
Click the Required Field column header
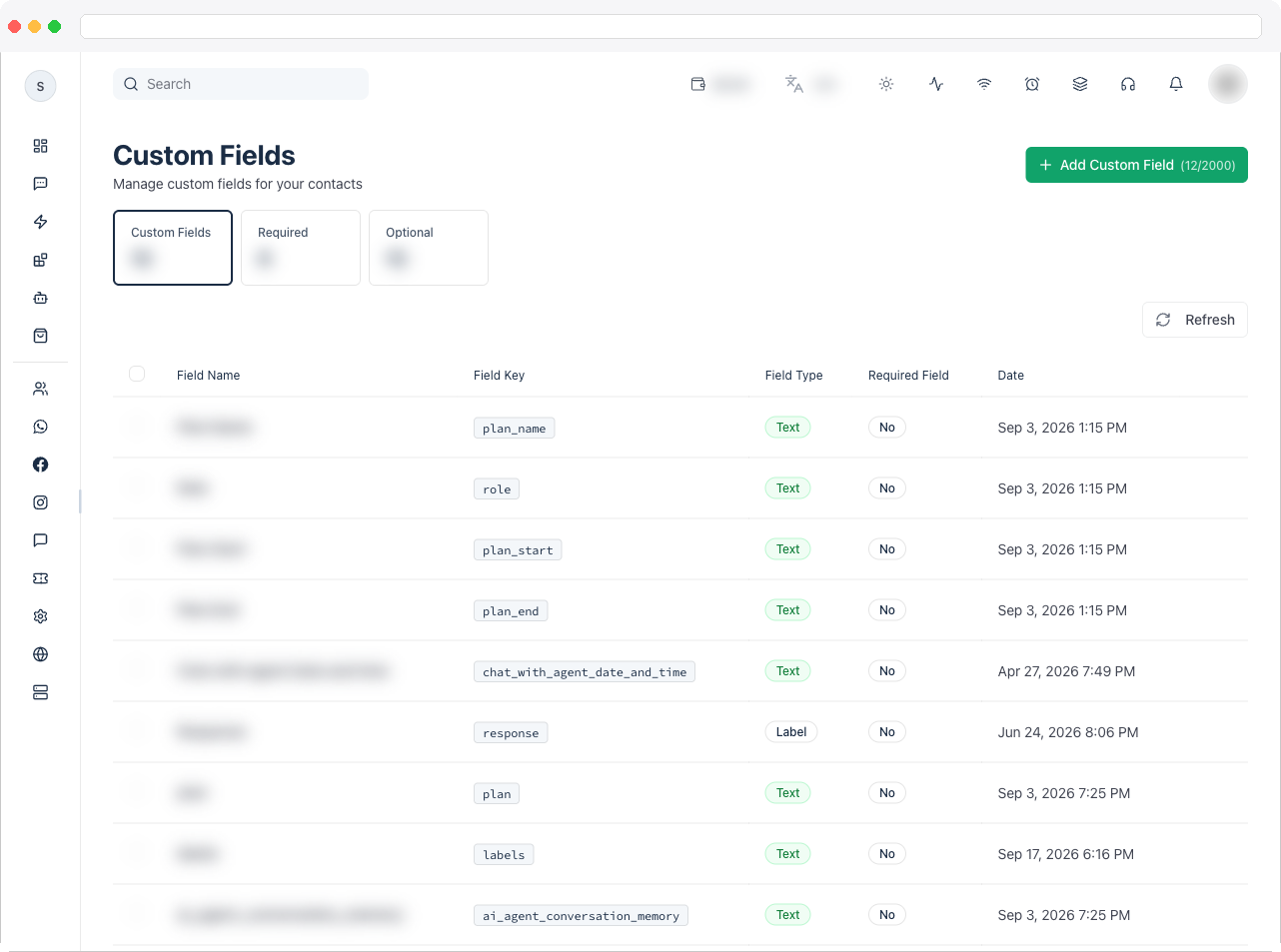click(x=908, y=376)
